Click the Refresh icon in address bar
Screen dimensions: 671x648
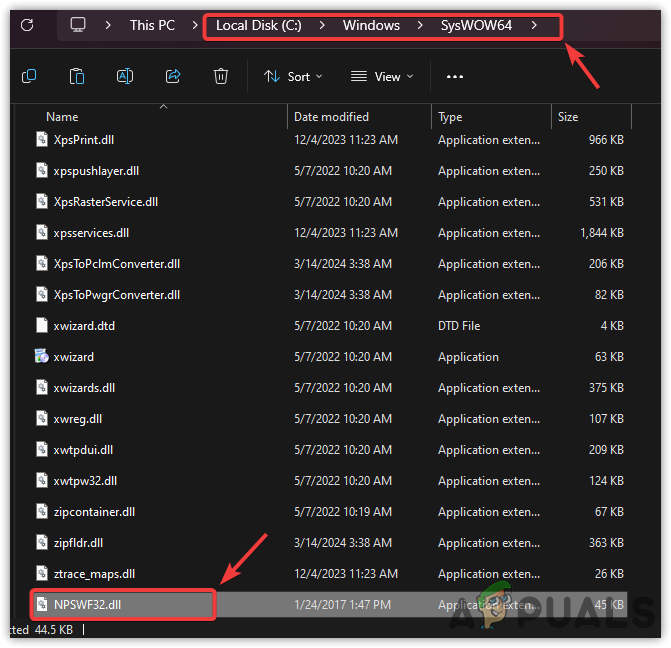[x=27, y=25]
